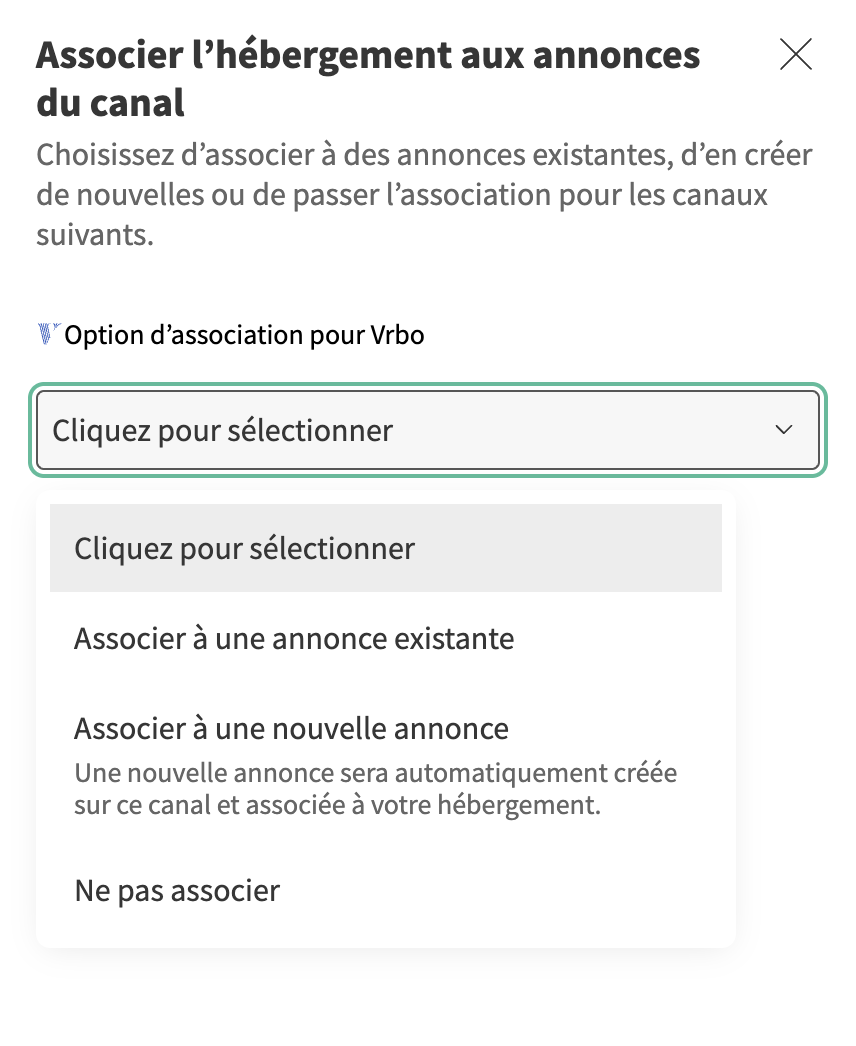Choose 'Ne pas associer' from the list
856x1046 pixels.
point(177,890)
